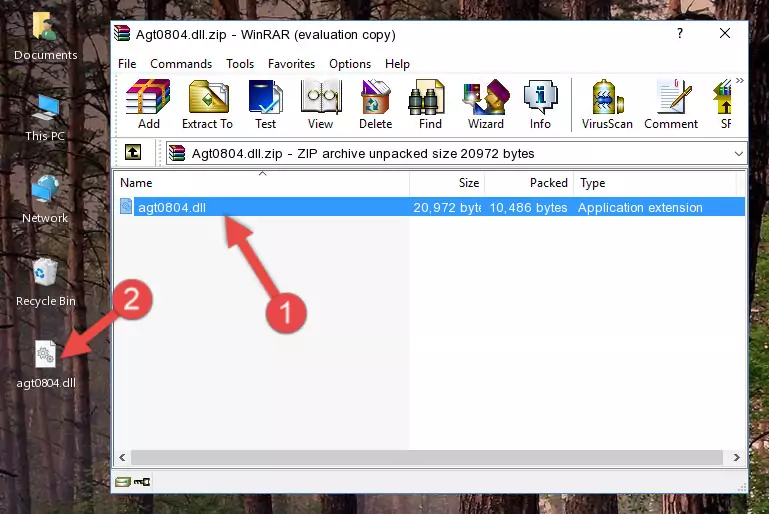Viewport: 769px width, 514px height.
Task: Open the Options menu
Action: (x=350, y=64)
